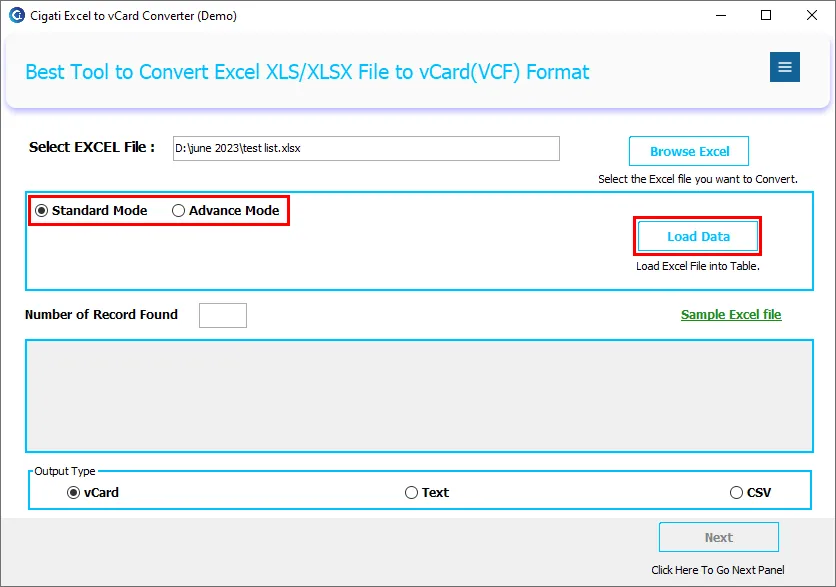The height and width of the screenshot is (587, 836).
Task: Click the Cigati app logo icon
Action: (17, 15)
